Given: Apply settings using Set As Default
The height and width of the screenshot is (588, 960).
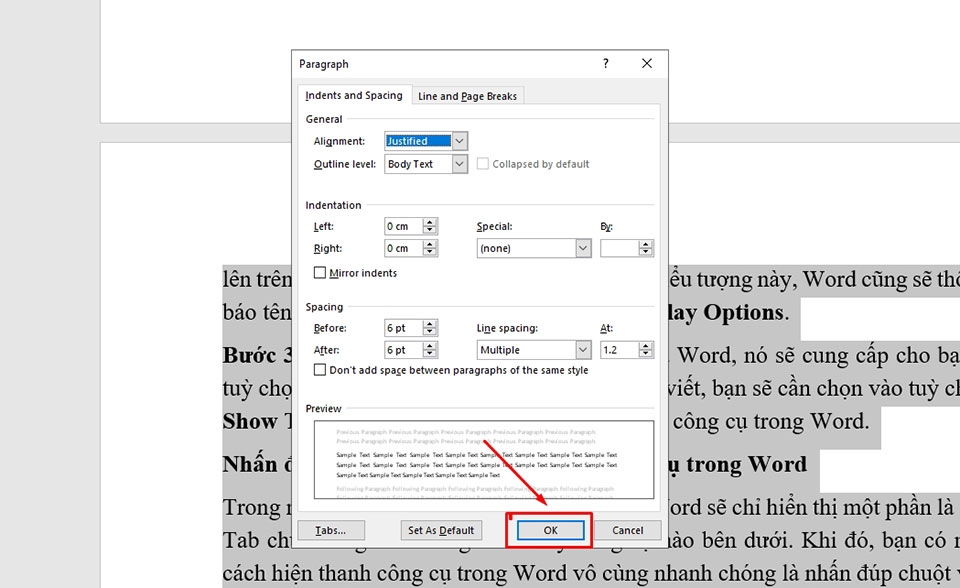Looking at the screenshot, I should click(441, 530).
